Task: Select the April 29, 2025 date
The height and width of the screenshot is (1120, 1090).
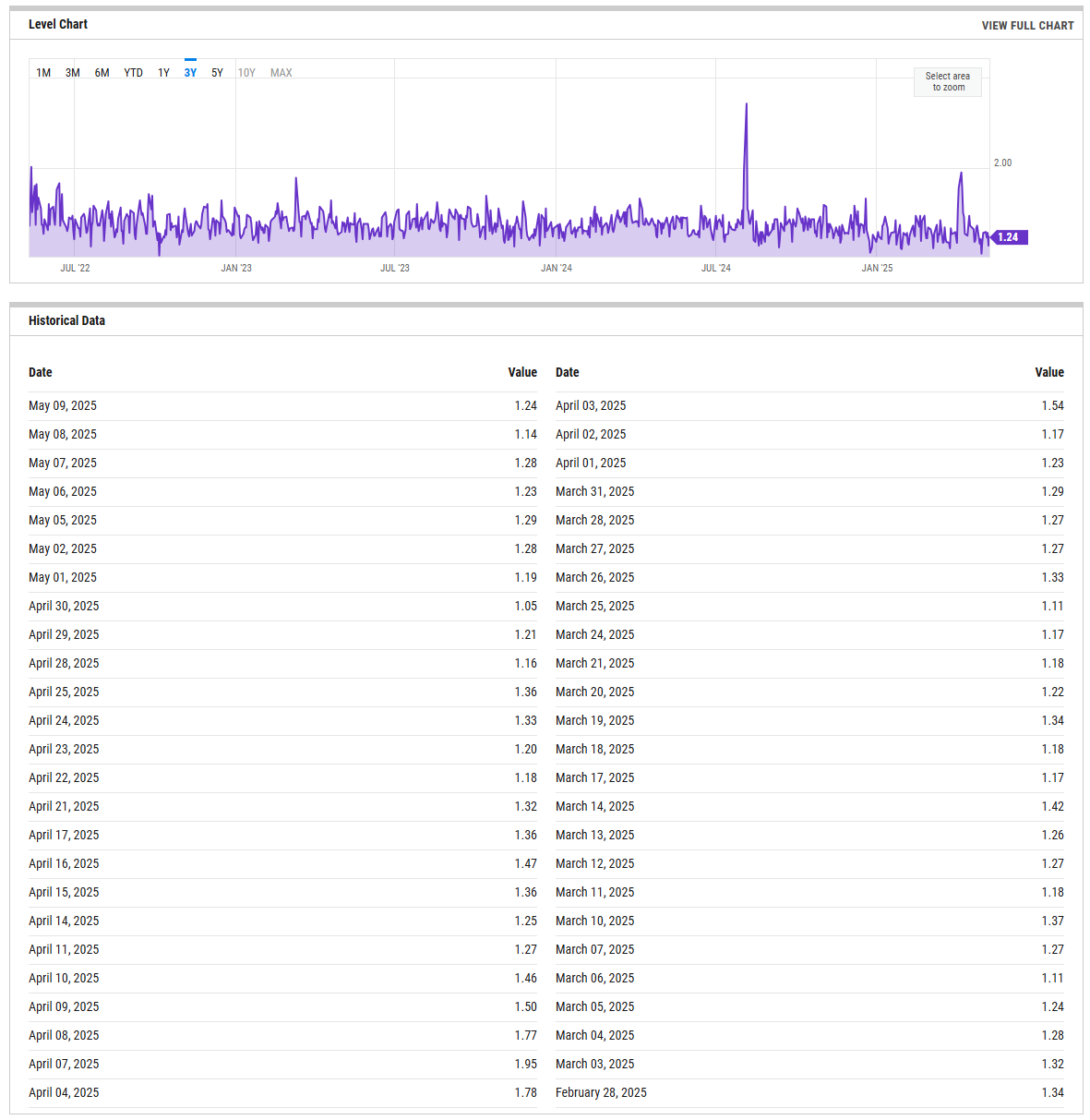Action: (64, 634)
